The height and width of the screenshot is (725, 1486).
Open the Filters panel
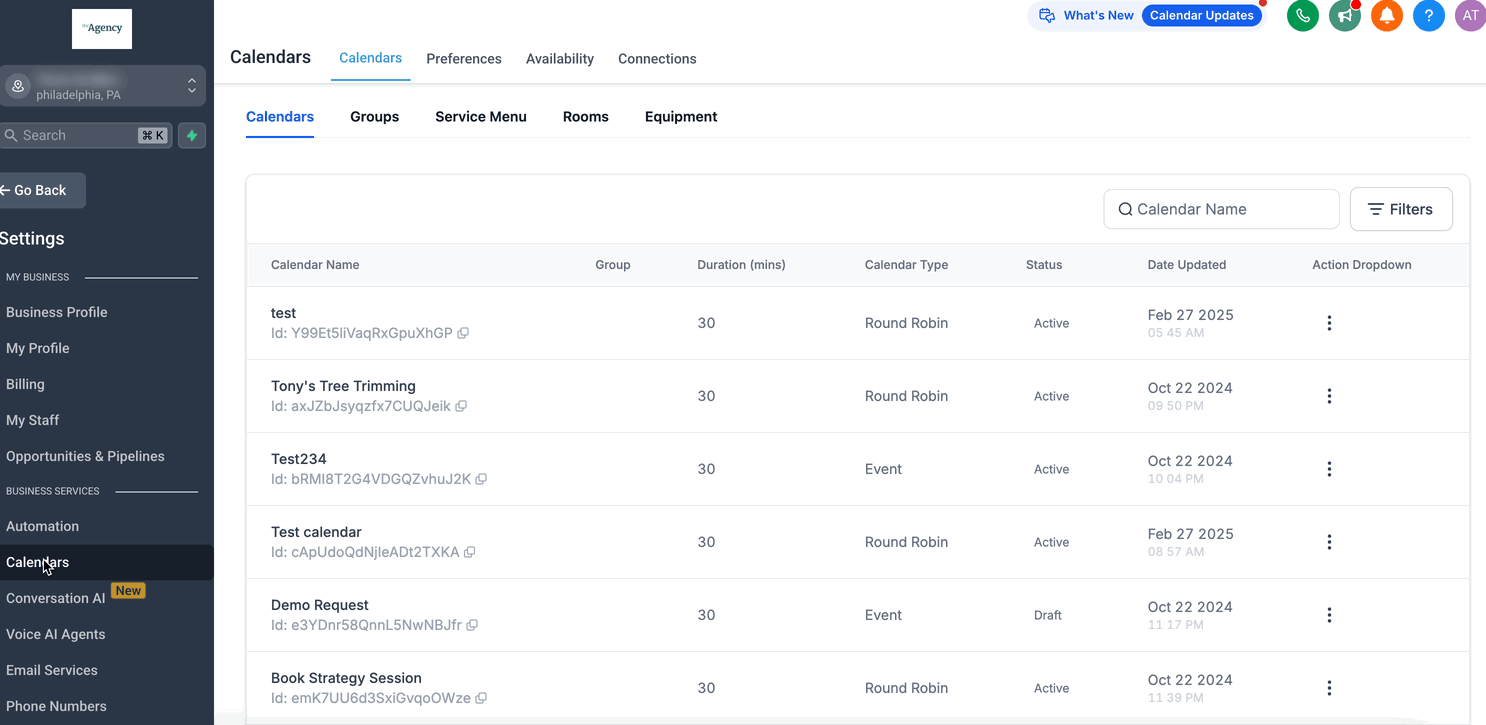coord(1401,209)
